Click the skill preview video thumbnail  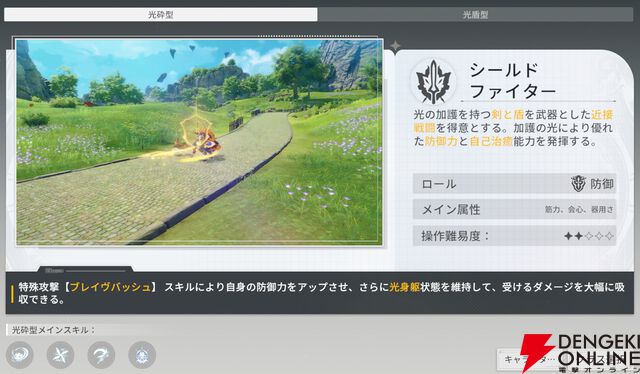click(x=199, y=142)
